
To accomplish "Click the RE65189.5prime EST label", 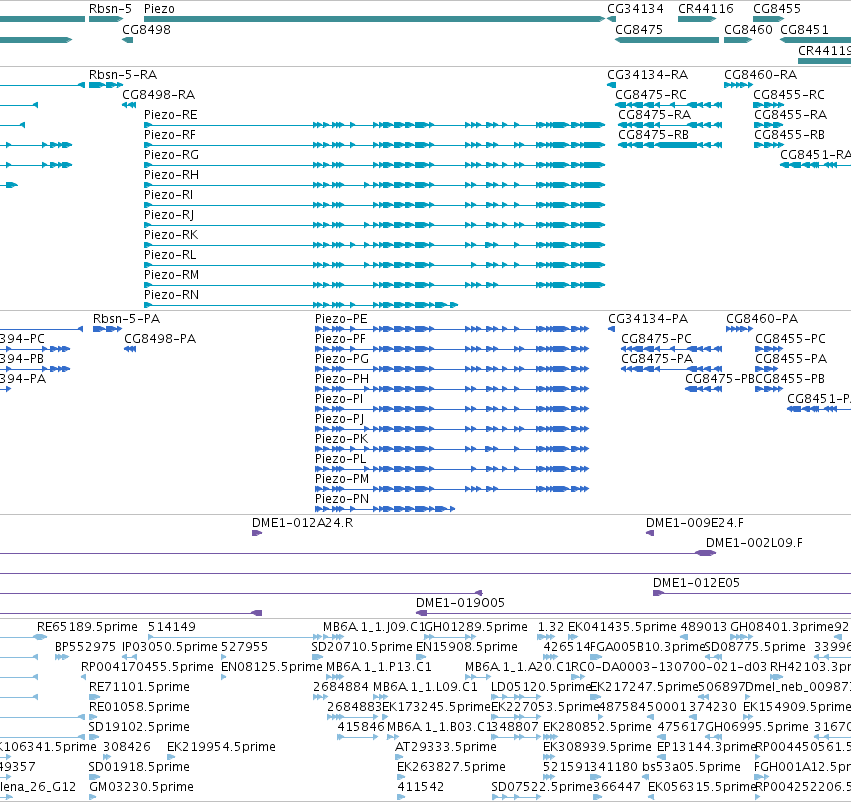I will click(x=87, y=627).
